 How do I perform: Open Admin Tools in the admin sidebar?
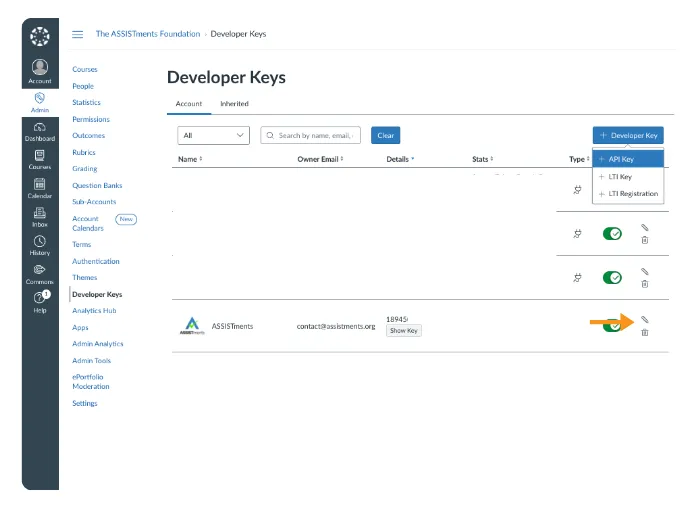tap(91, 361)
